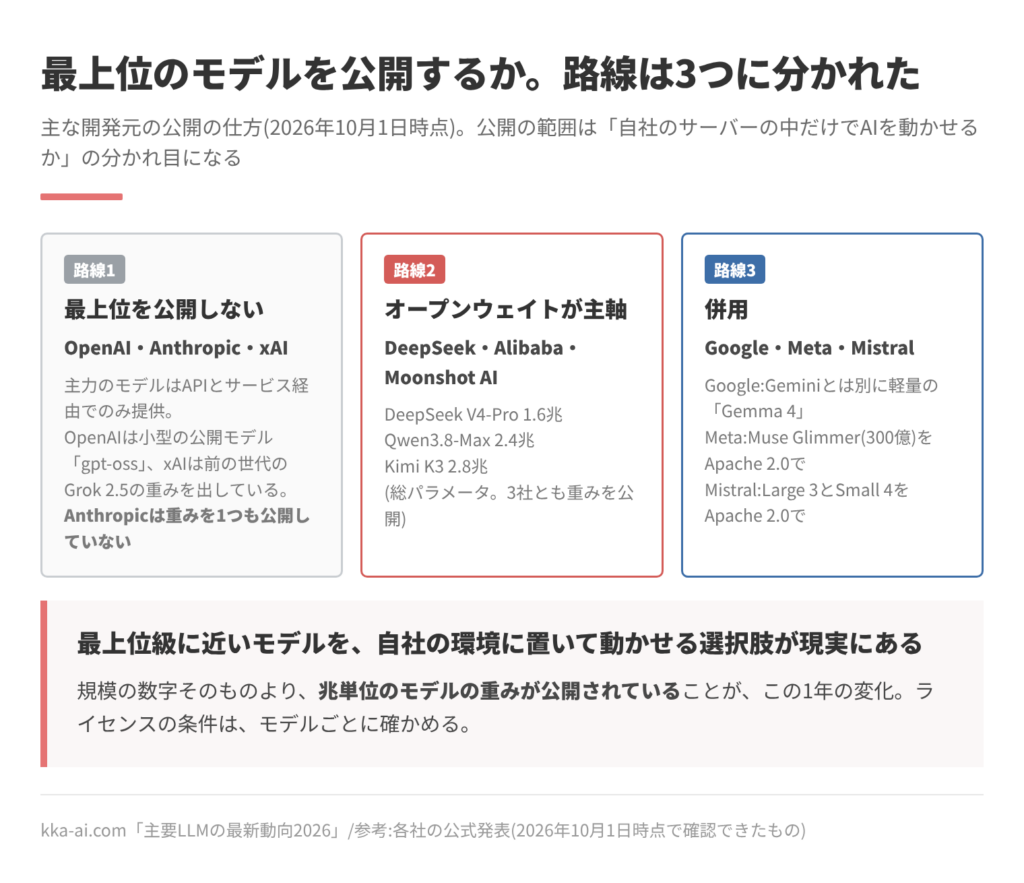Image resolution: width=1024 pixels, height=883 pixels.
Task: Click the text 「Gemma 4」
Action: pos(756,411)
